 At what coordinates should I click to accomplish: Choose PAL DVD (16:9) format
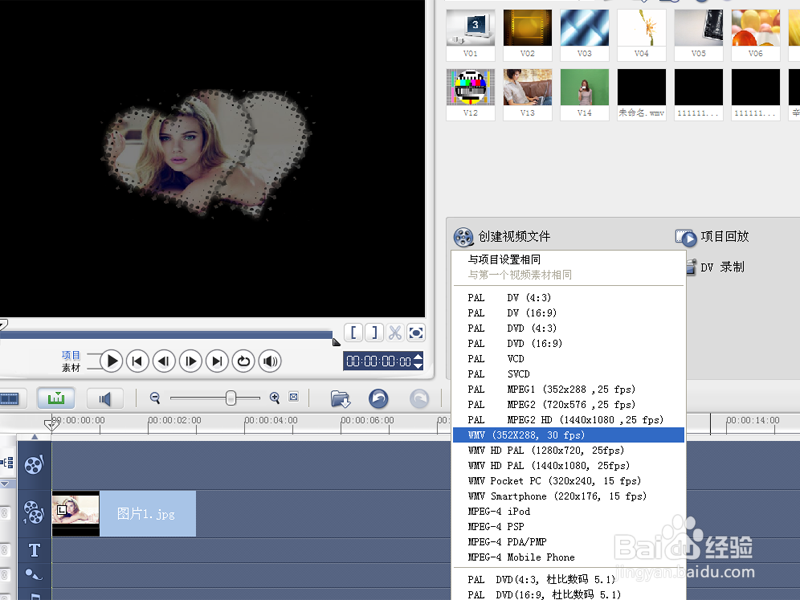point(568,343)
